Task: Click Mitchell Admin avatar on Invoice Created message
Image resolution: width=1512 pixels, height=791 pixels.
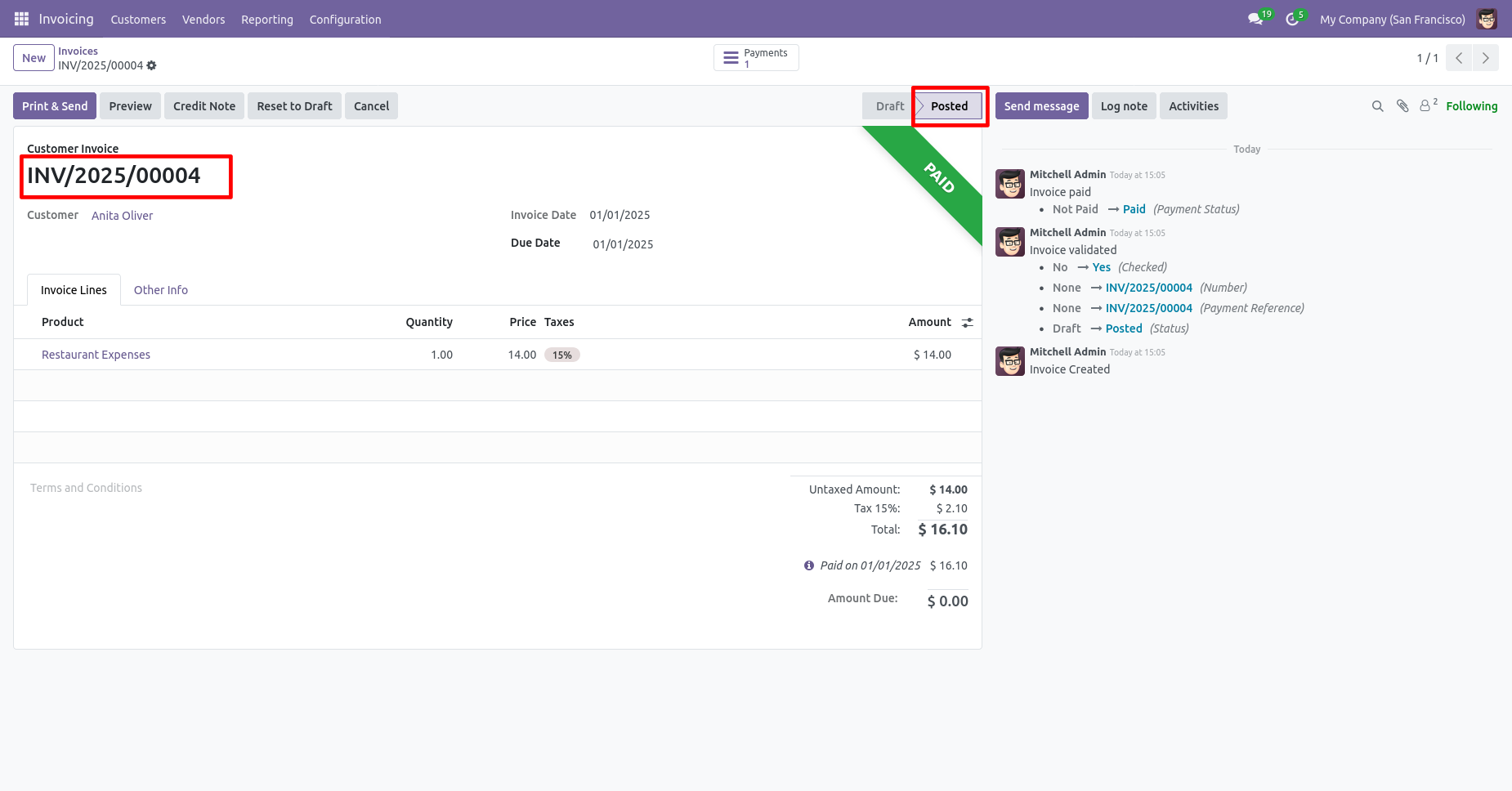Action: 1010,361
